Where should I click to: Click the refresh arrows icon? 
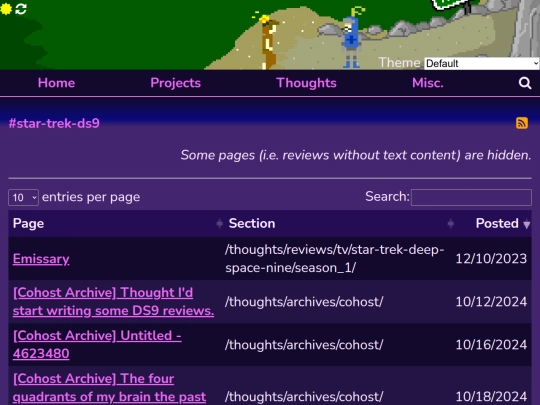[x=21, y=9]
